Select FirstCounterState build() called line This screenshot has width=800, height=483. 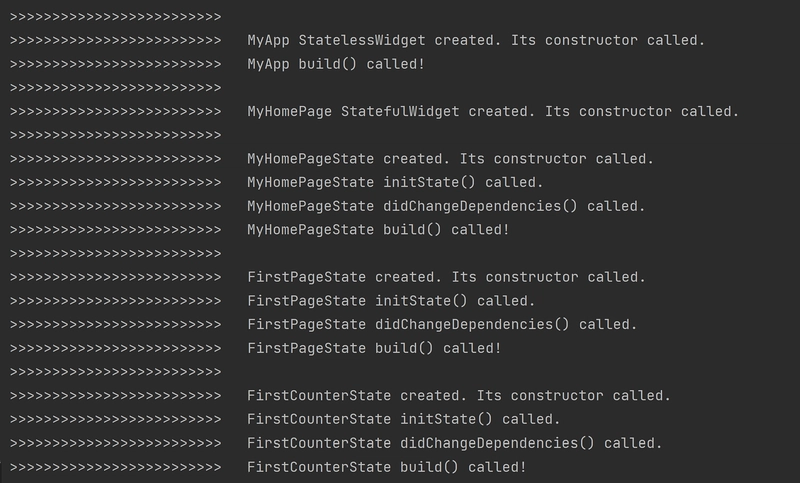click(268, 467)
